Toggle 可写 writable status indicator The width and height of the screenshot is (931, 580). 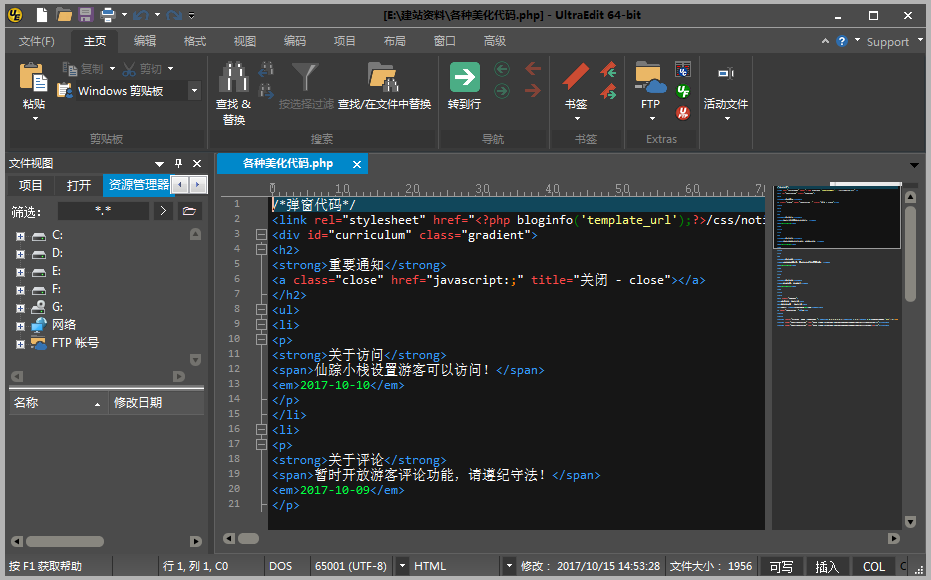pyautogui.click(x=780, y=567)
